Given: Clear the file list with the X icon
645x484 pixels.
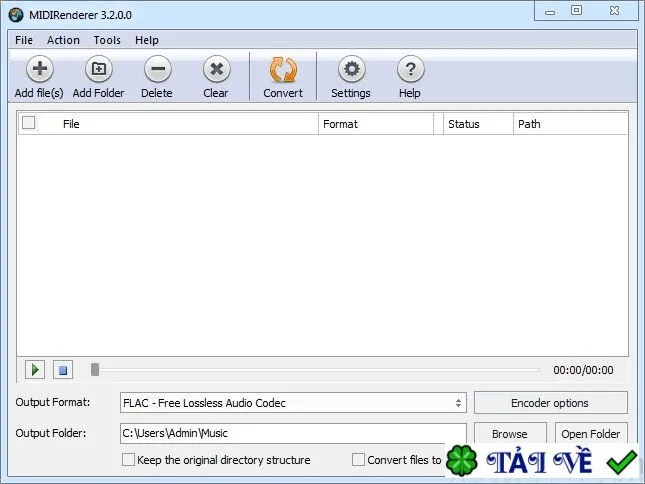Looking at the screenshot, I should click(216, 69).
